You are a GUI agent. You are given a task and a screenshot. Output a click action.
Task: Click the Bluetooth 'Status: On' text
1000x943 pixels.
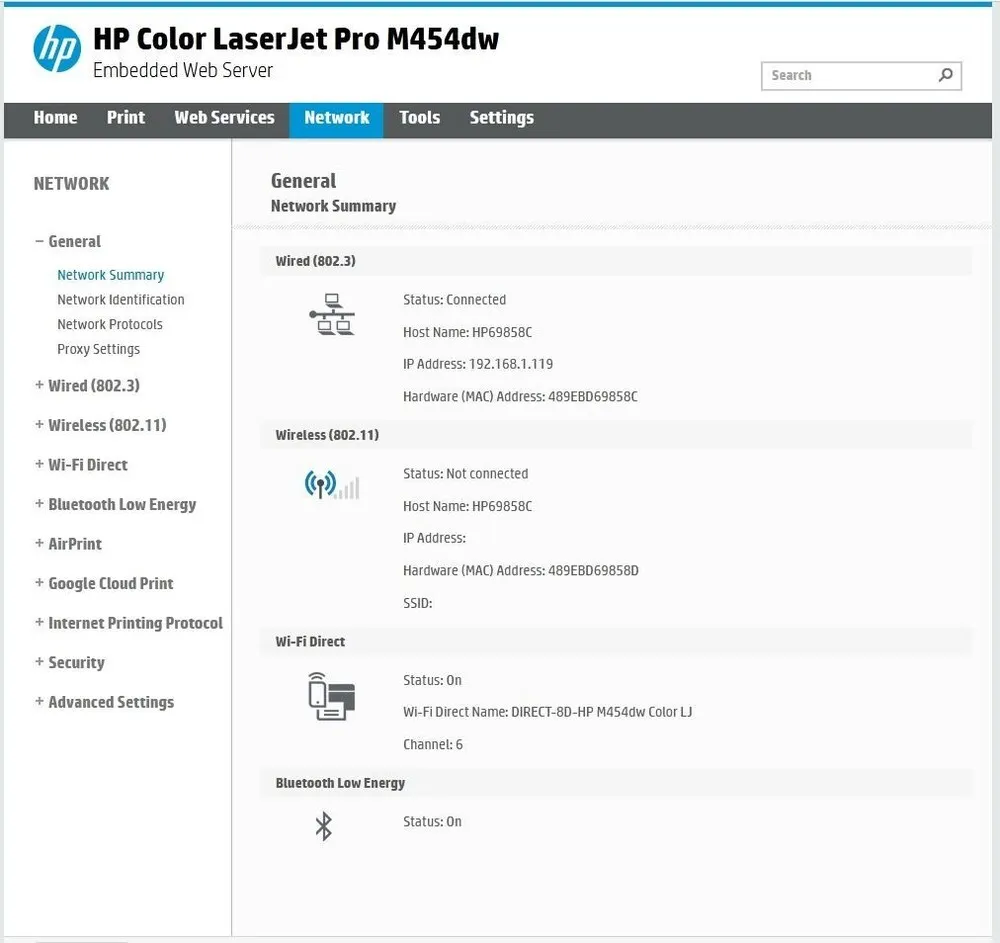[x=432, y=822]
